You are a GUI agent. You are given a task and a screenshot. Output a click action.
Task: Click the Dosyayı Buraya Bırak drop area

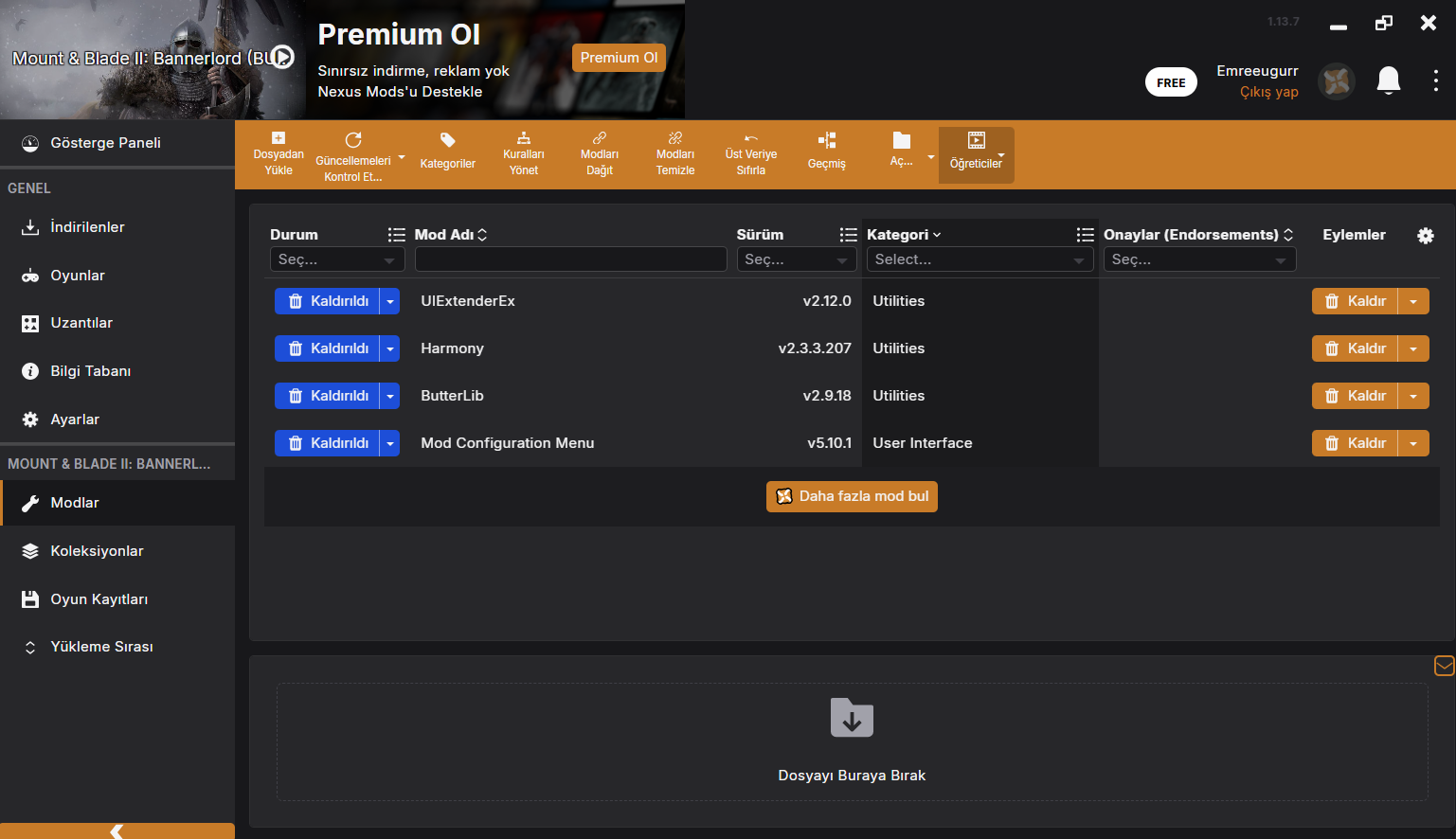[x=852, y=742]
